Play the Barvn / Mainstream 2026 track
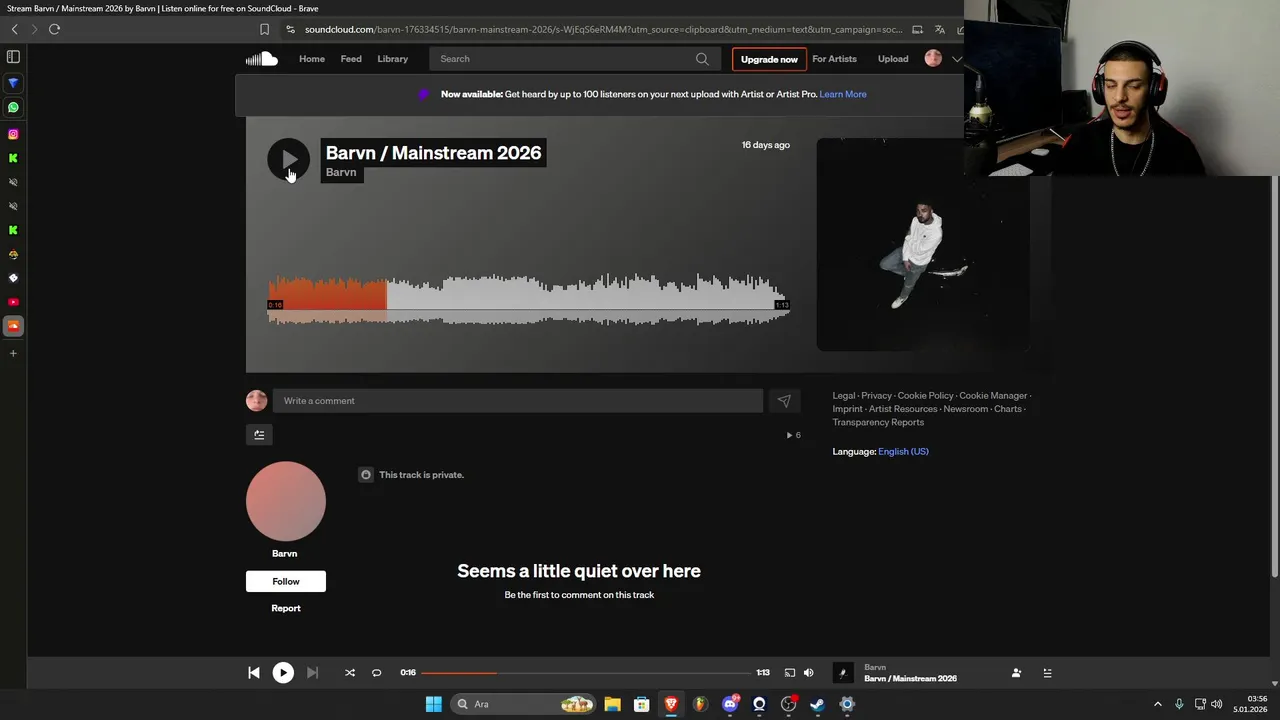 pos(288,159)
